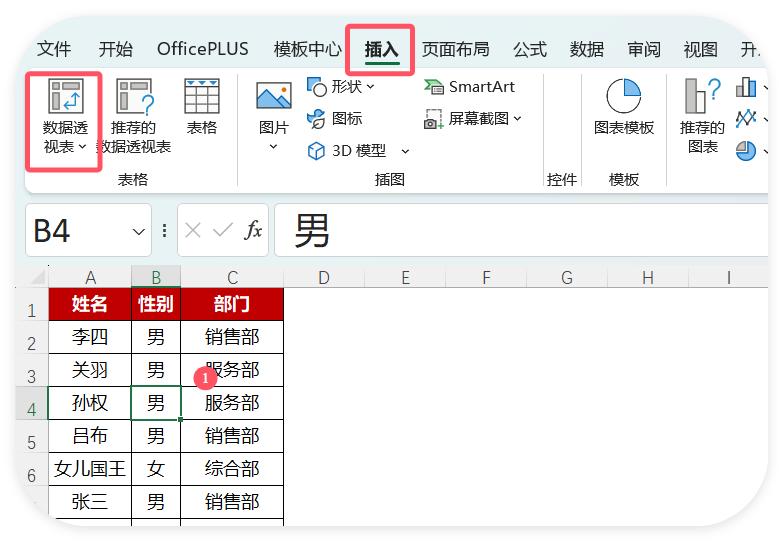Screen dimensions: 783x541
Task: Switch to the 审阅 tab
Action: 644,49
